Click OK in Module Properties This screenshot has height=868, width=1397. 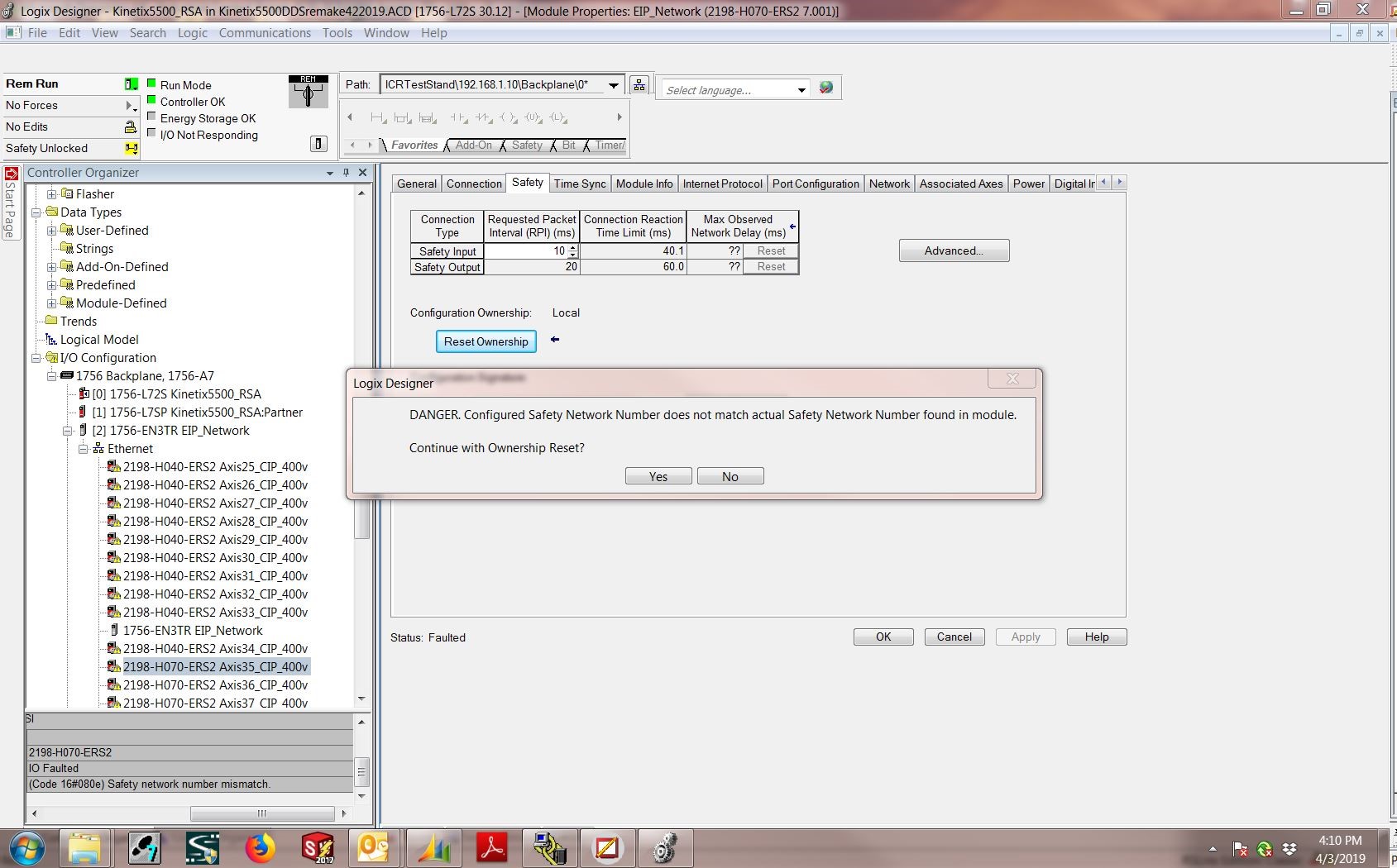[x=883, y=637]
